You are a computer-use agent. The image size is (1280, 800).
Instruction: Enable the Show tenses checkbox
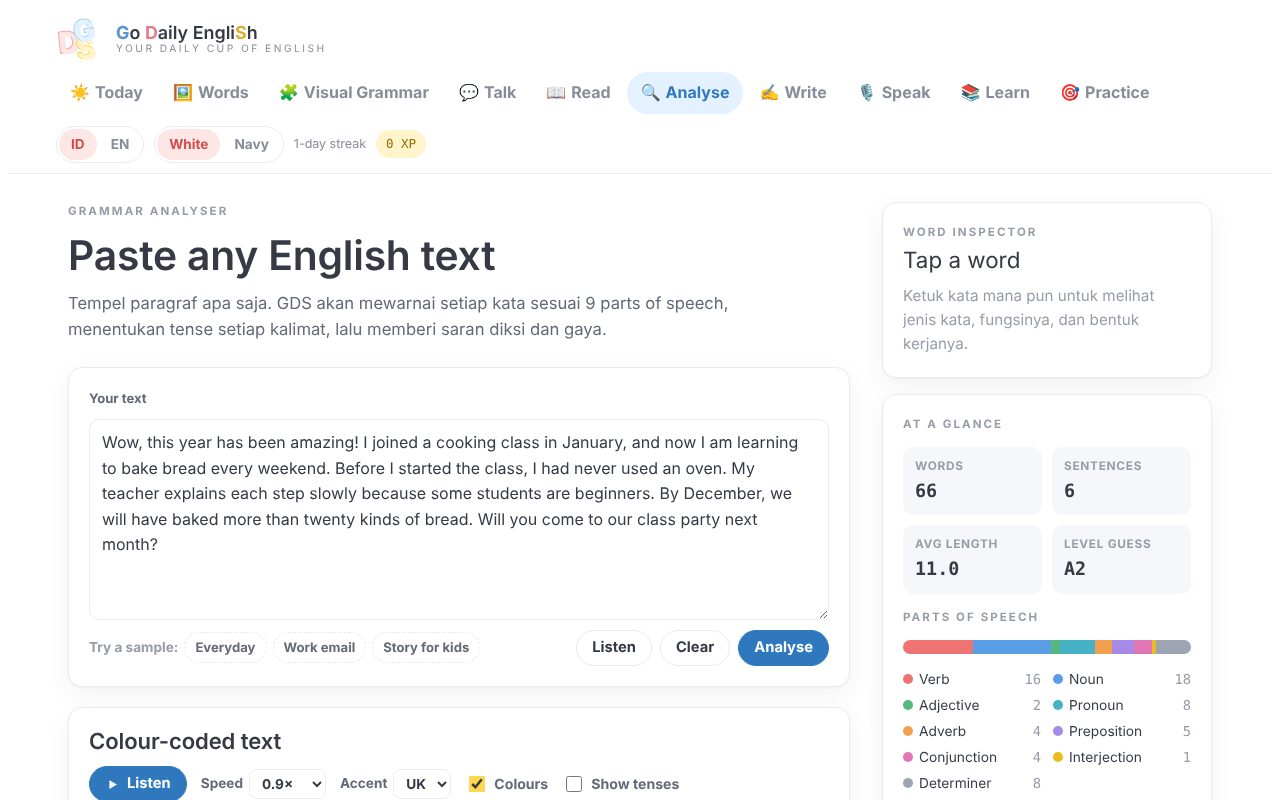click(x=574, y=784)
